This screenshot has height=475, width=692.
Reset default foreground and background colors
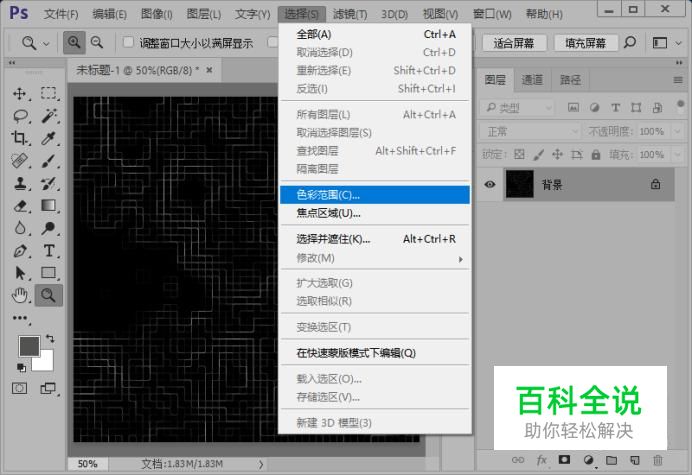coord(21,367)
